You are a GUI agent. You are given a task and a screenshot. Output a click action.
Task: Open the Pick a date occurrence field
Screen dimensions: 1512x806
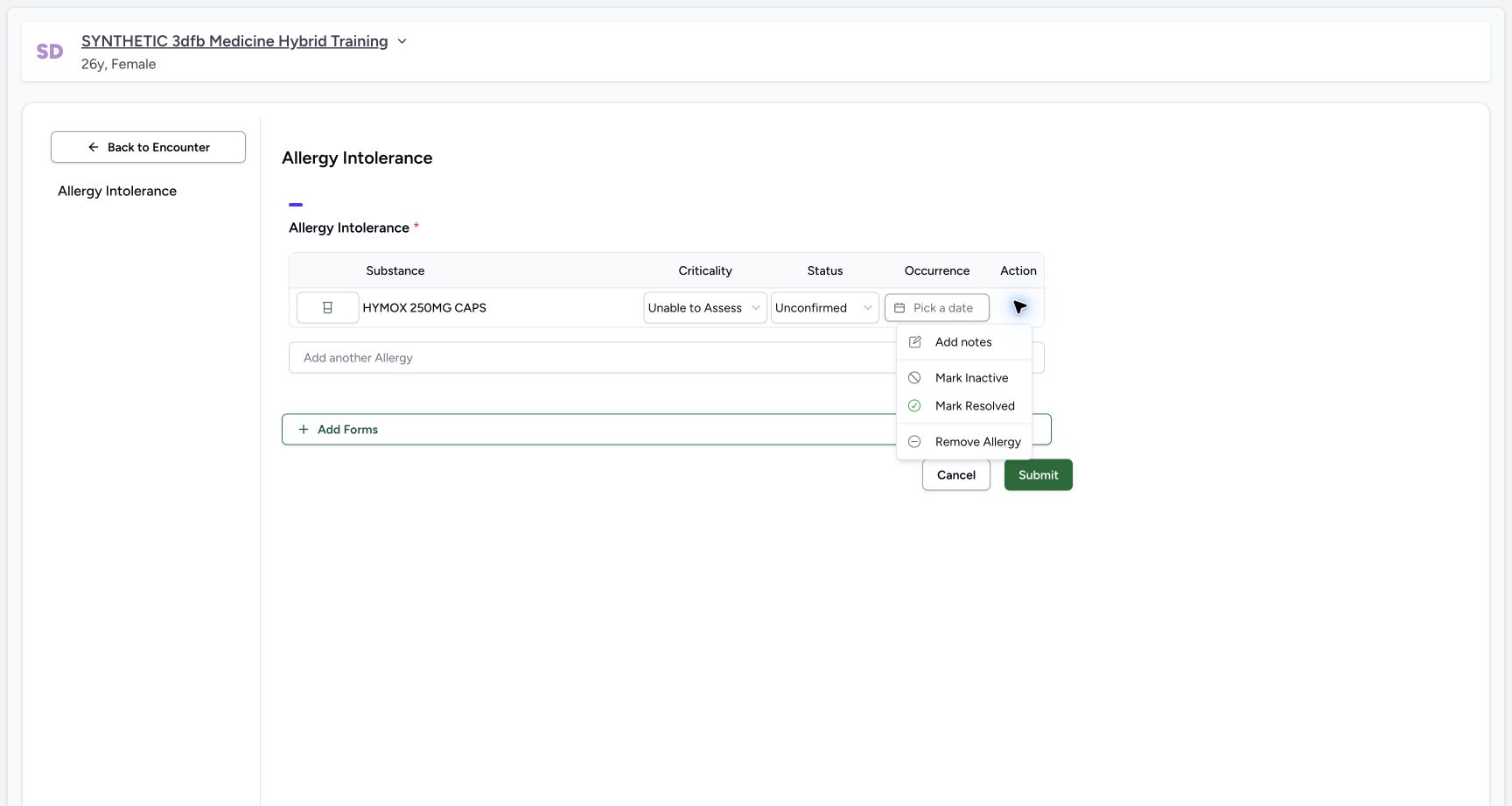click(937, 308)
